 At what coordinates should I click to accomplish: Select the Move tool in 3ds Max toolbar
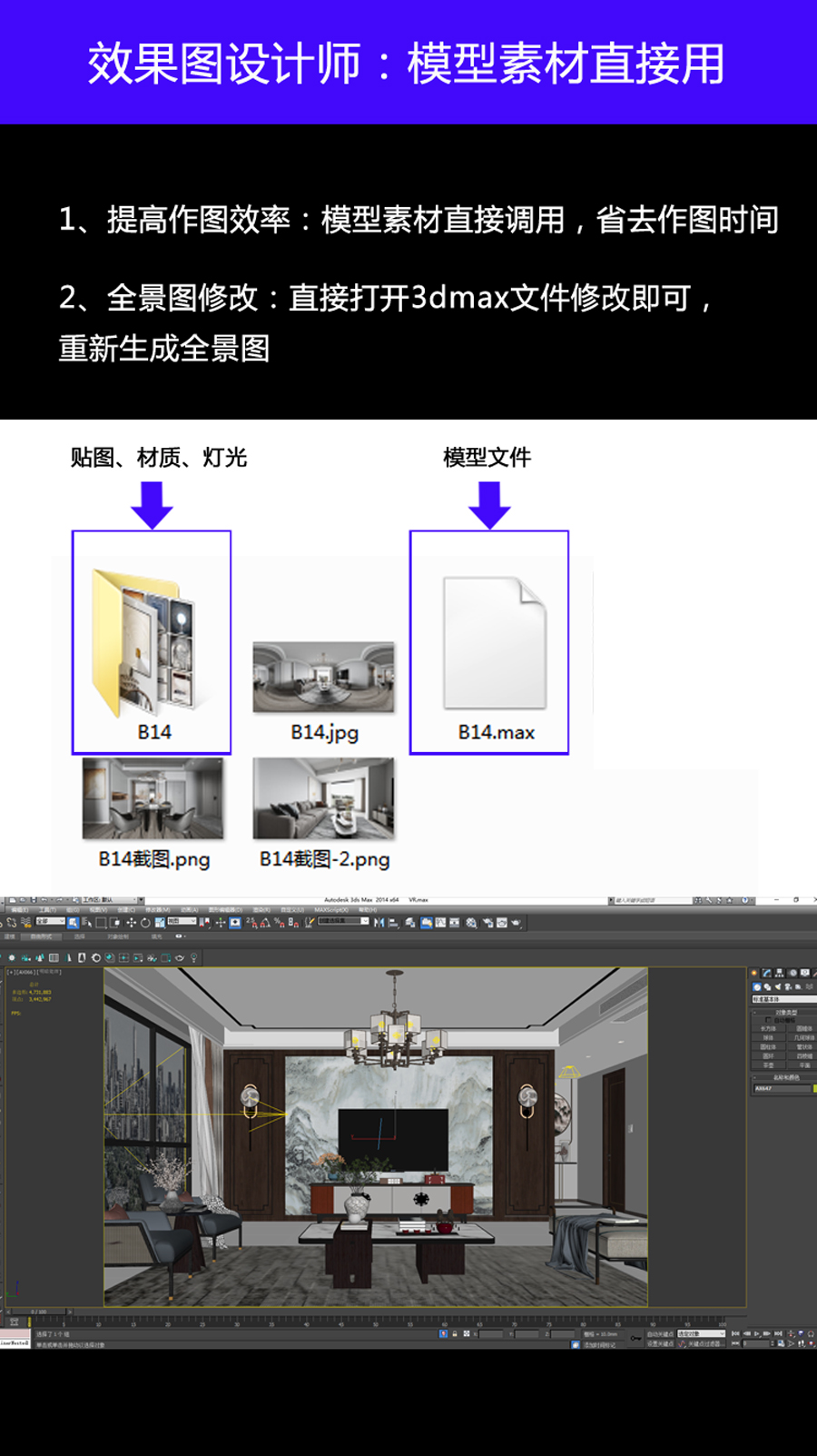[x=131, y=923]
